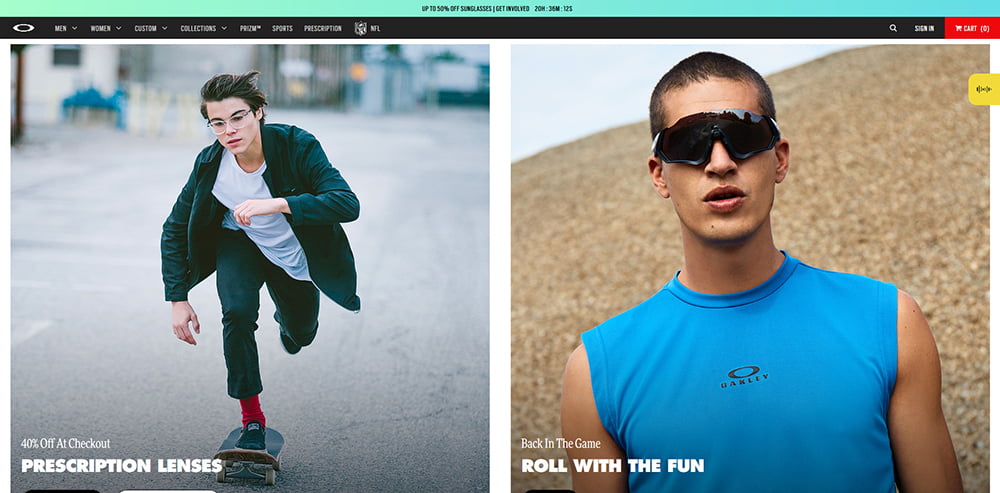Click the Roll With The Fun headline
Viewport: 1000px width, 493px height.
click(612, 465)
